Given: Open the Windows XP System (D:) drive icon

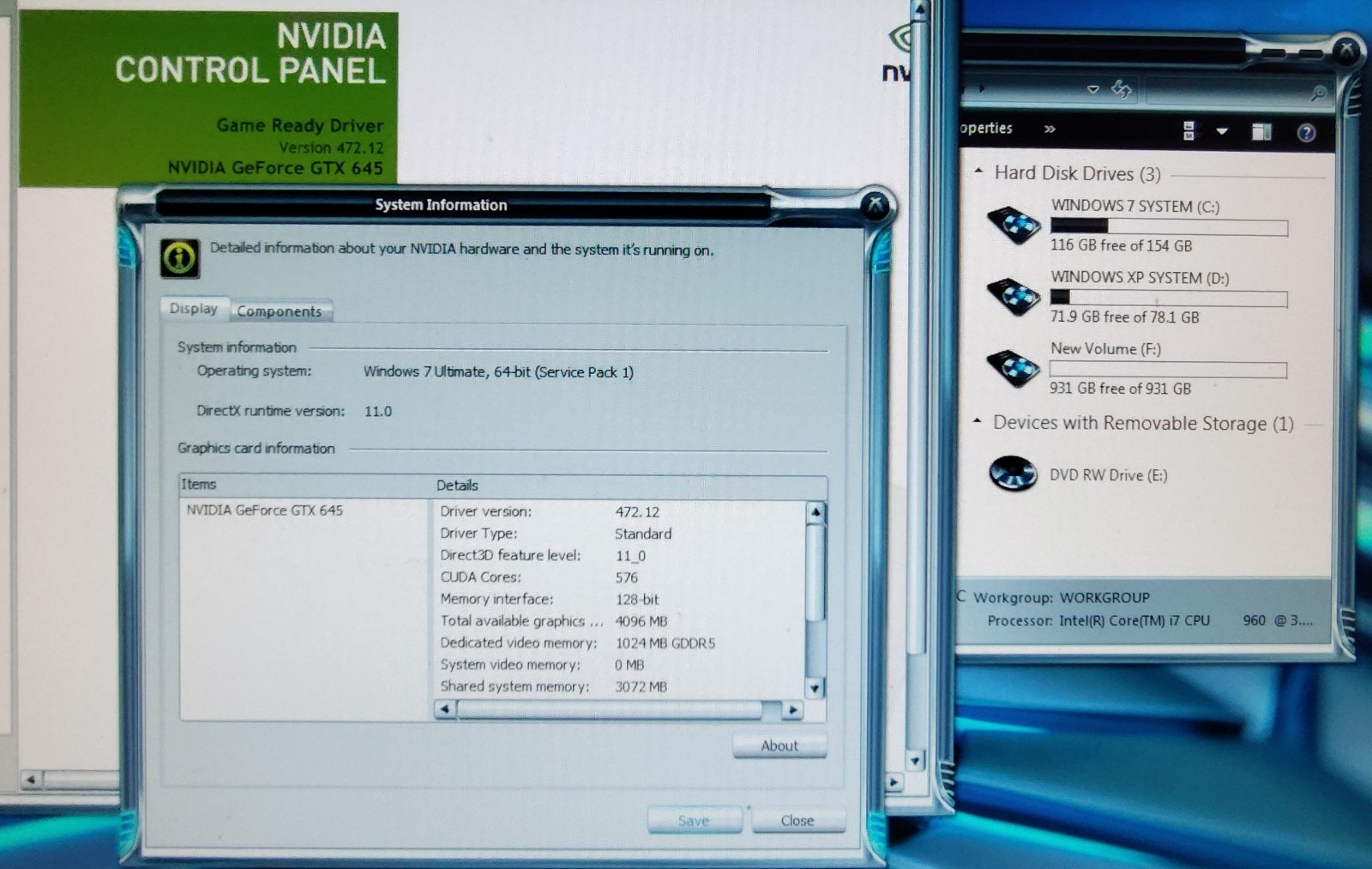Looking at the screenshot, I should (x=1014, y=297).
